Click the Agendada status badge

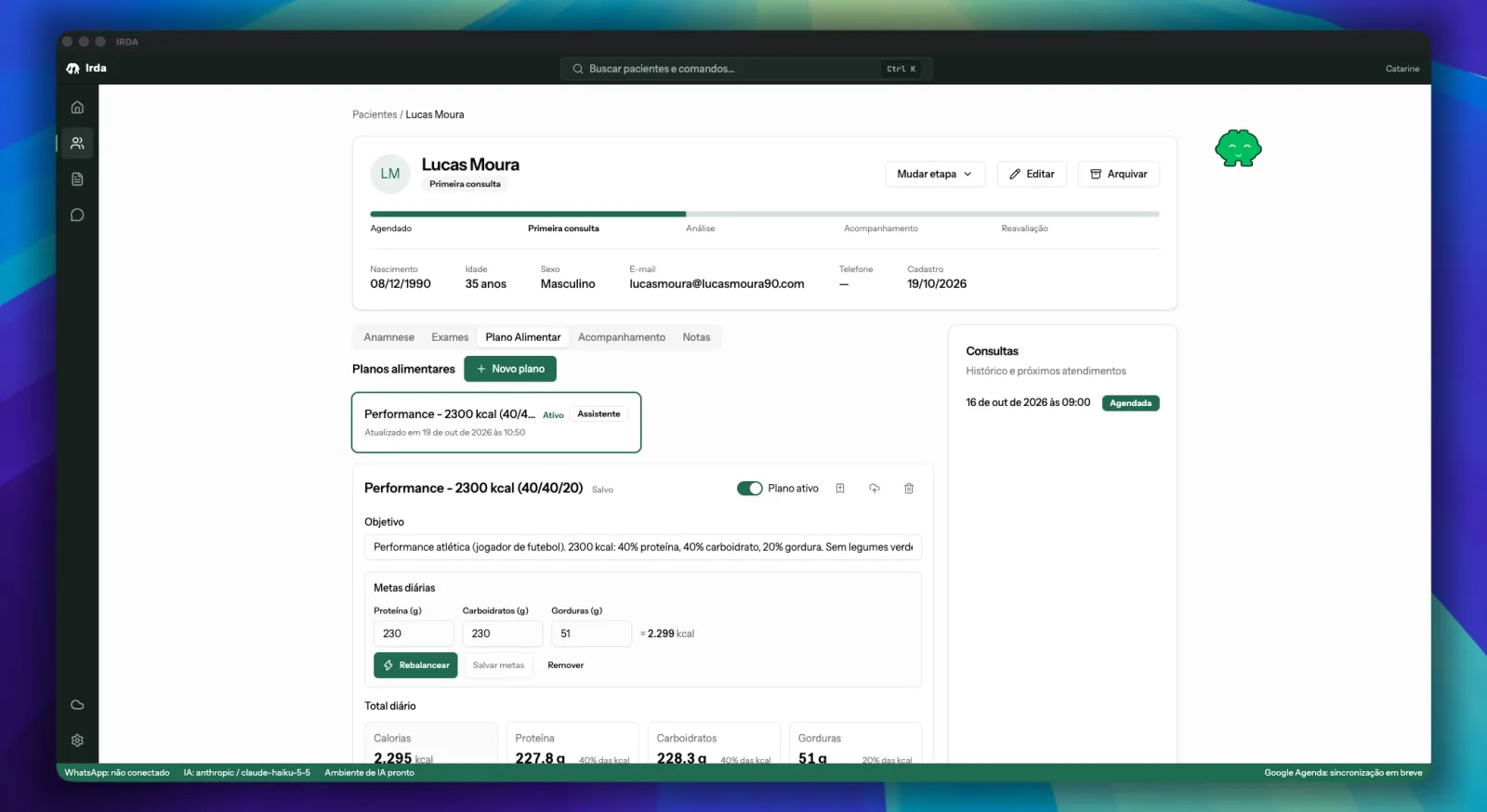pyautogui.click(x=1131, y=403)
